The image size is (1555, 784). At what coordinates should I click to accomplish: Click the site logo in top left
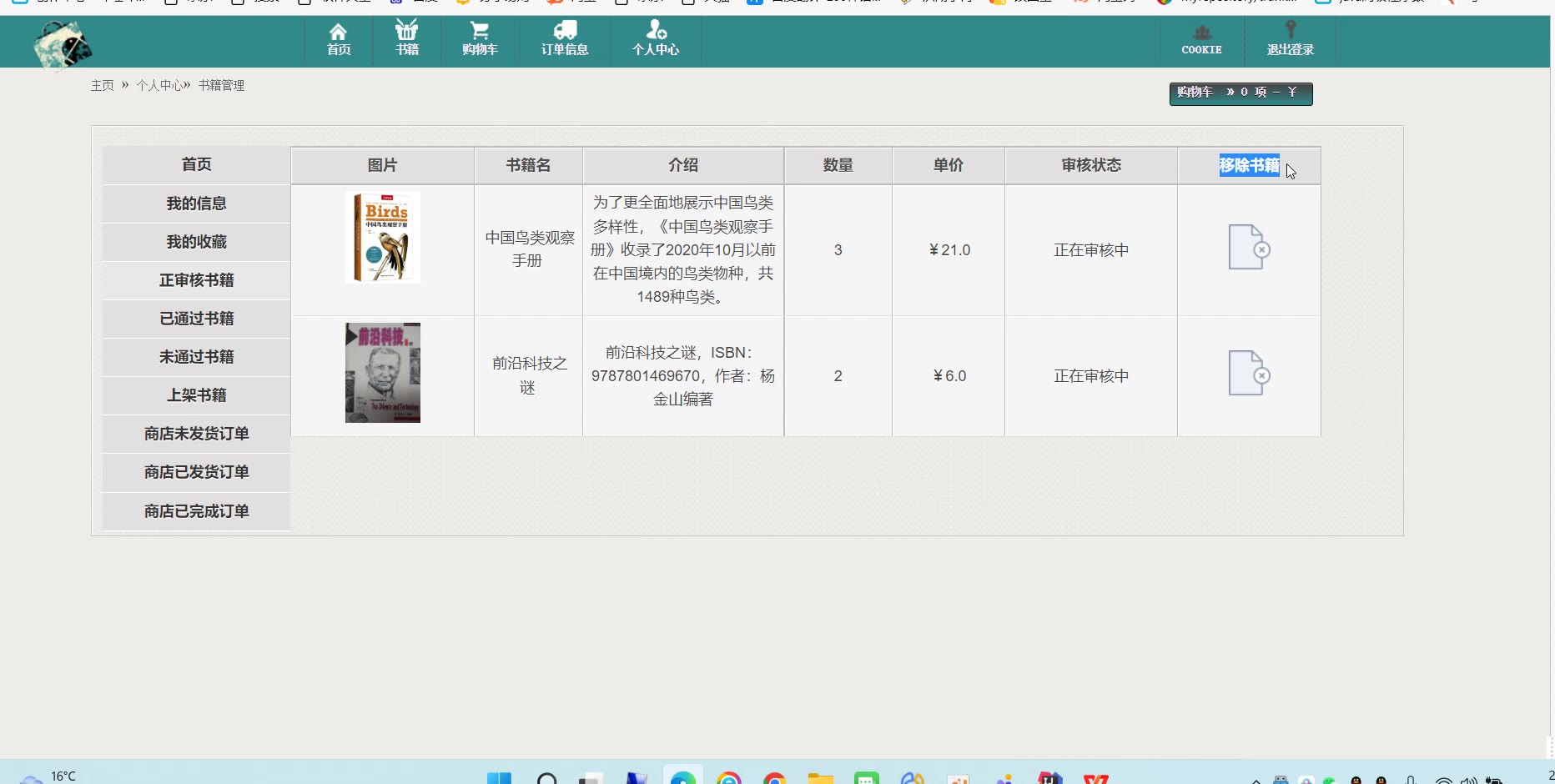pos(63,44)
